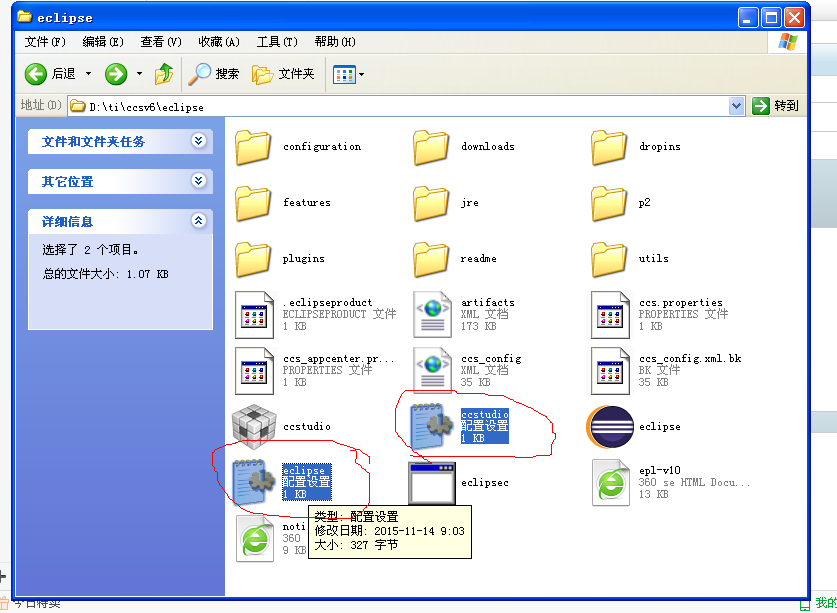Viewport: 837px width, 613px height.
Task: Open the 收藏(A) menu
Action: [x=219, y=42]
